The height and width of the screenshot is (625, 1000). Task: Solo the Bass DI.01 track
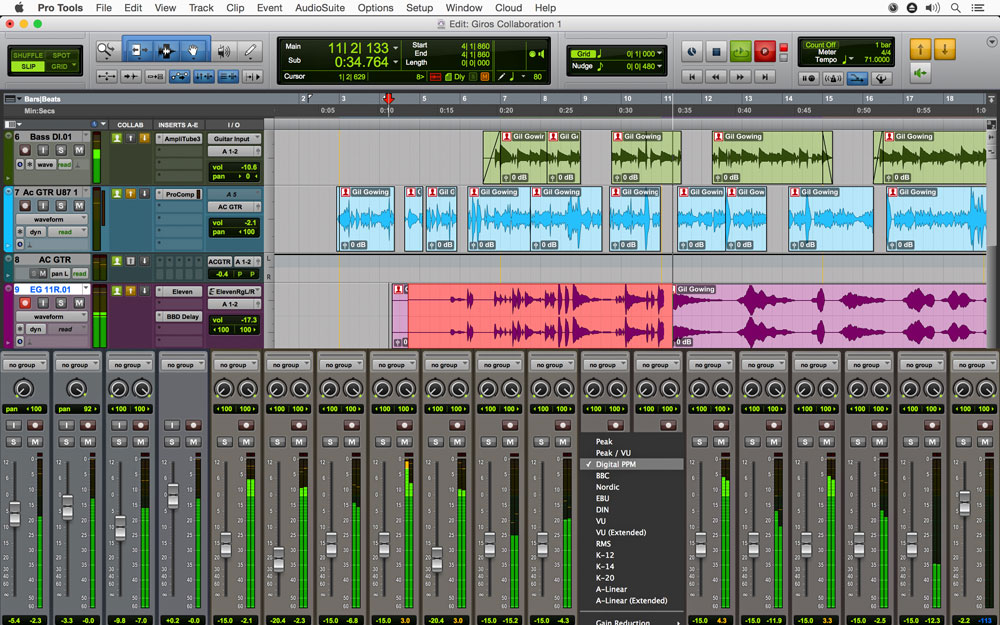pyautogui.click(x=61, y=150)
